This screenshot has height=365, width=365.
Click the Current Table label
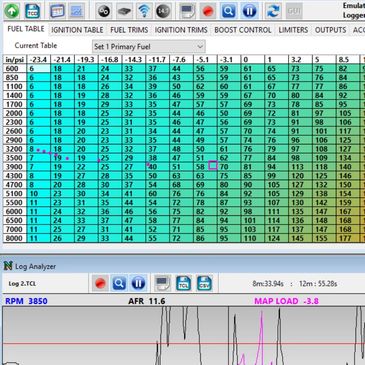coord(36,46)
